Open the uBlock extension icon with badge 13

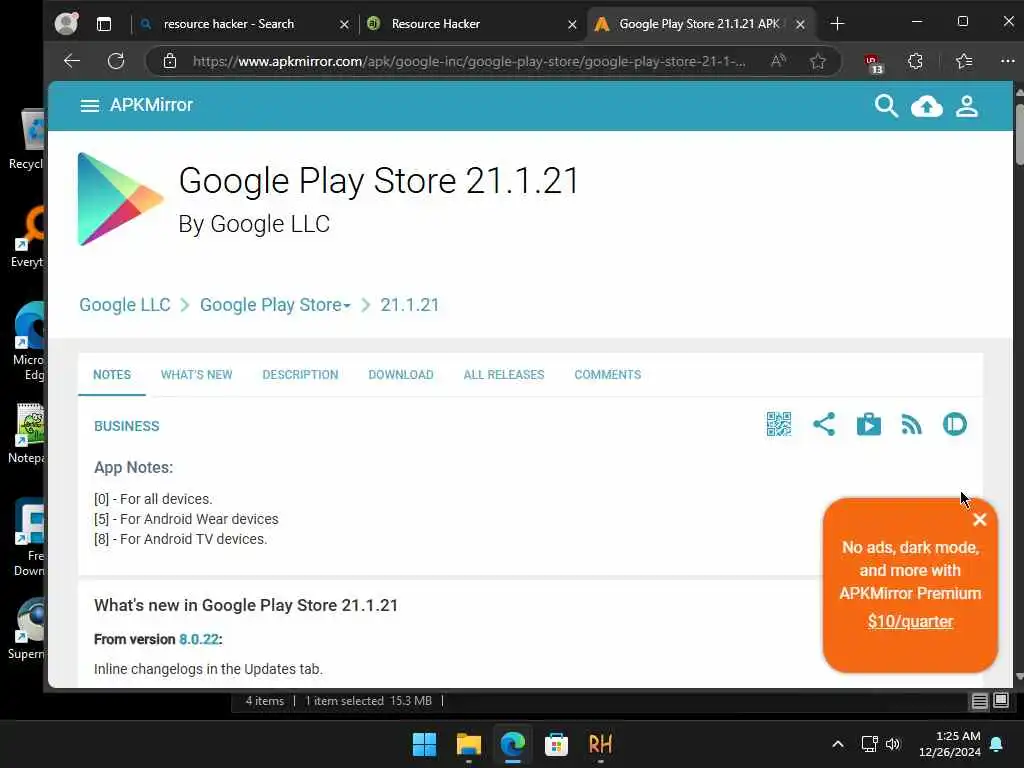click(x=873, y=63)
